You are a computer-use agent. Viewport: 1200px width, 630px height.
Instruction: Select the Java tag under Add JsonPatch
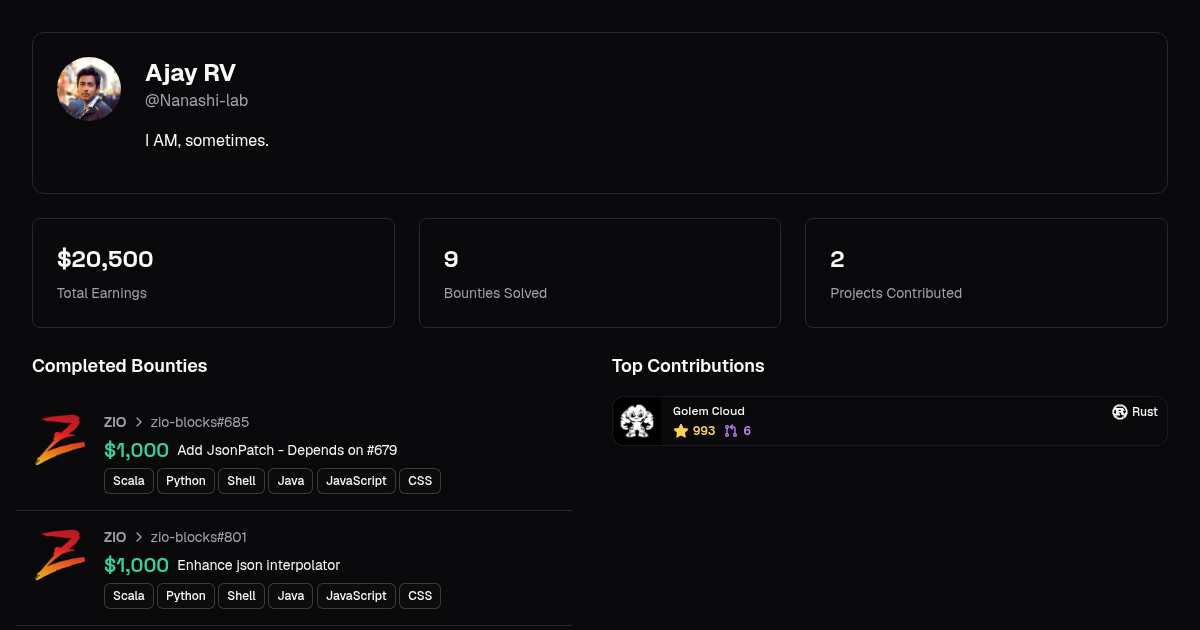[x=291, y=481]
